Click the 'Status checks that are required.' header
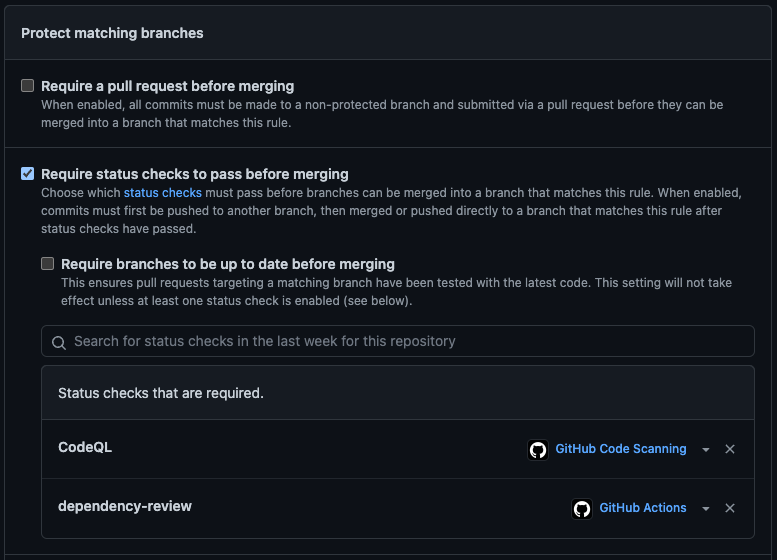Image resolution: width=777 pixels, height=560 pixels. coord(161,393)
